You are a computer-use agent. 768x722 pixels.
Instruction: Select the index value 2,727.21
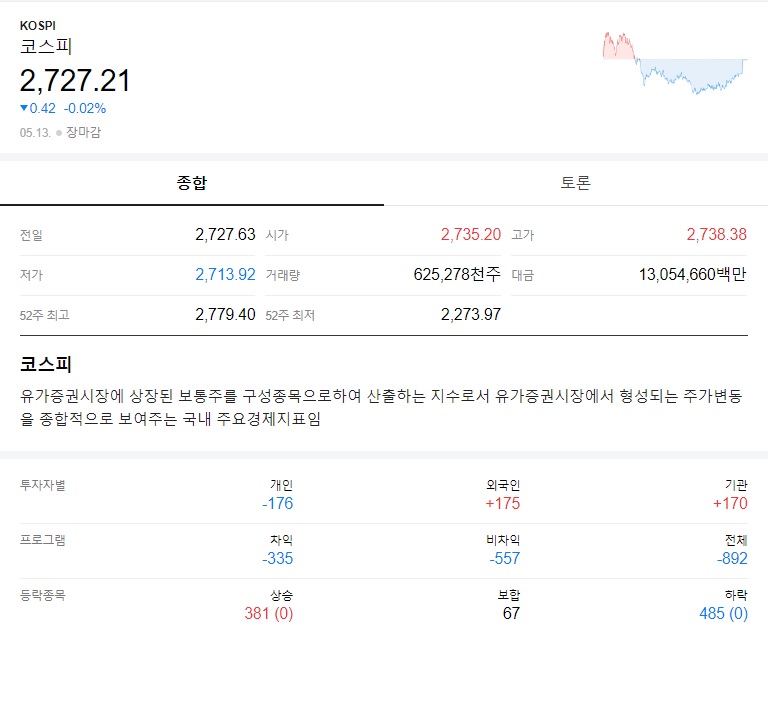(75, 81)
